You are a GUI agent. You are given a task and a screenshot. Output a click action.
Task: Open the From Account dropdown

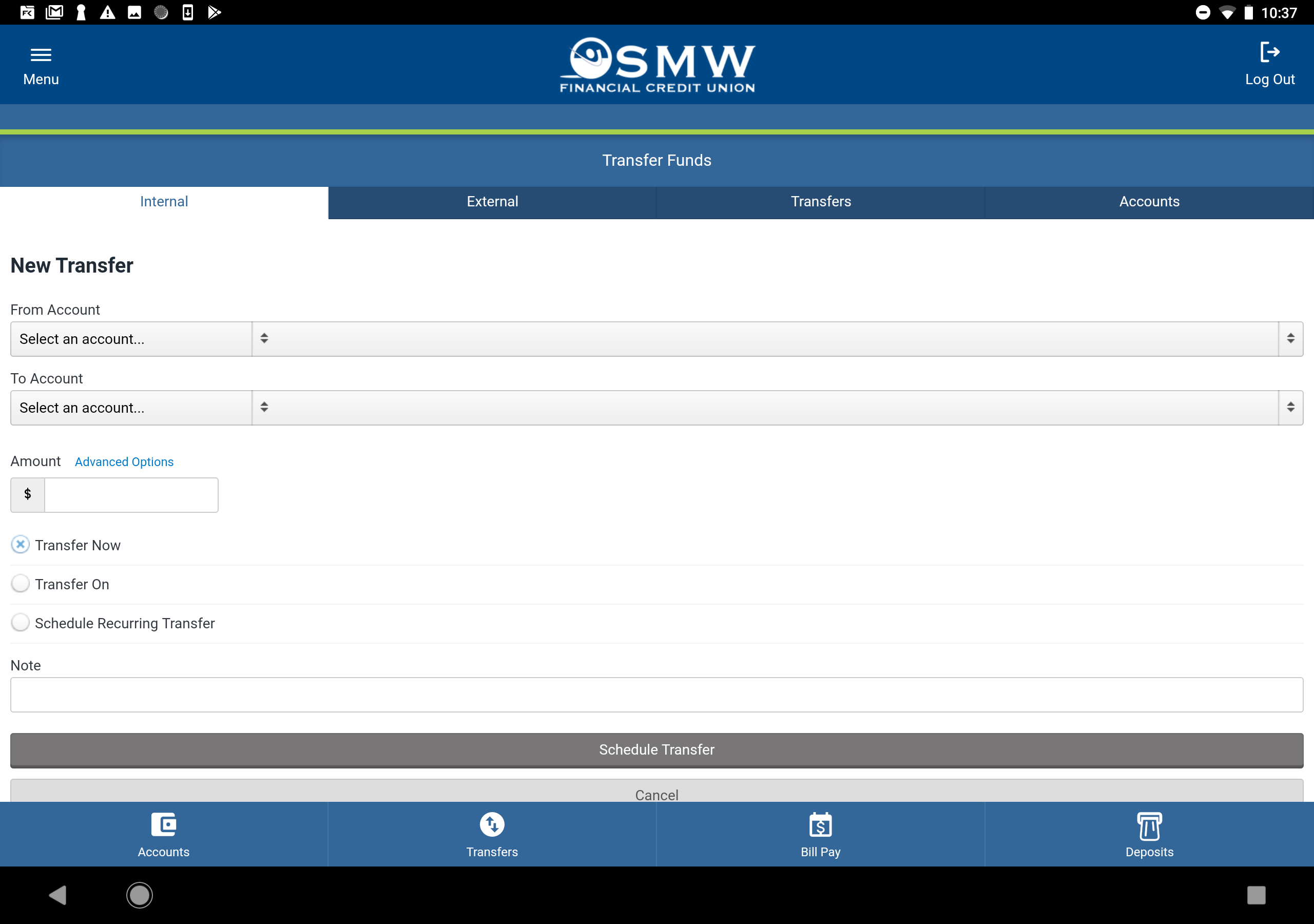tap(657, 339)
